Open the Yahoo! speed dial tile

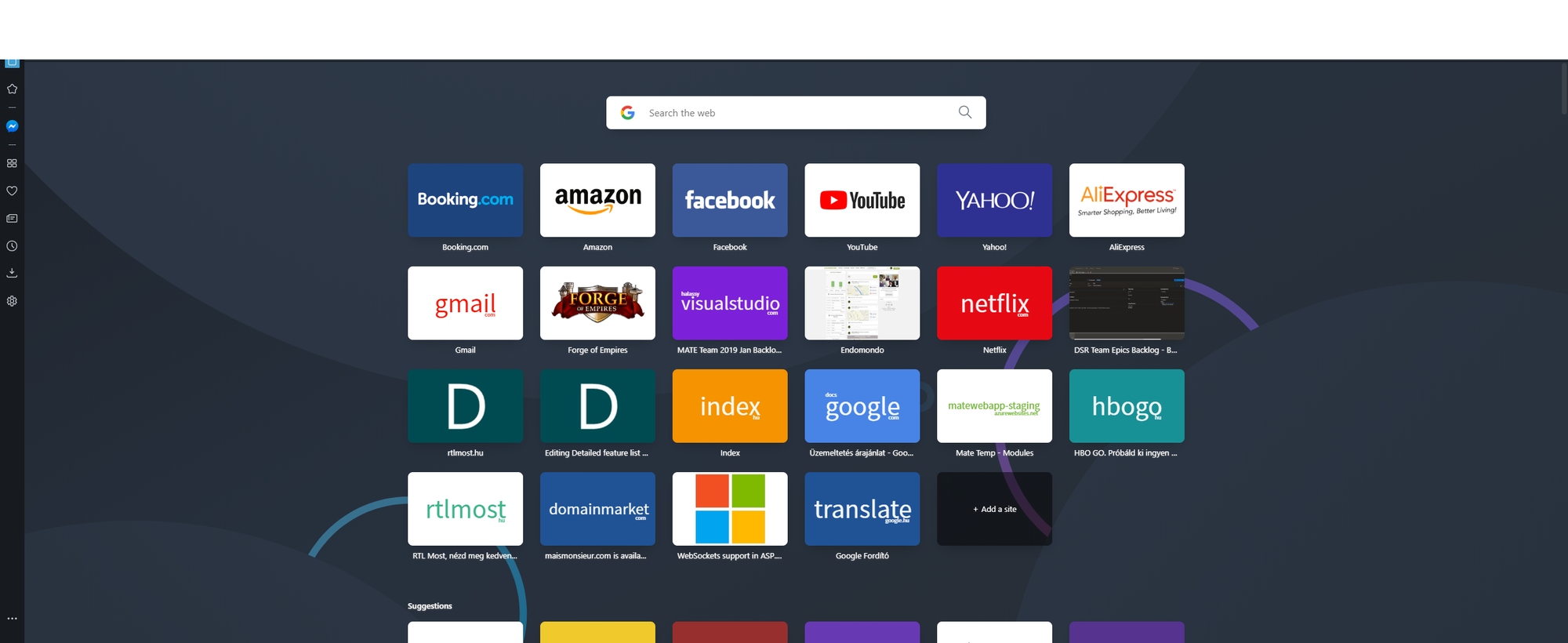click(994, 200)
